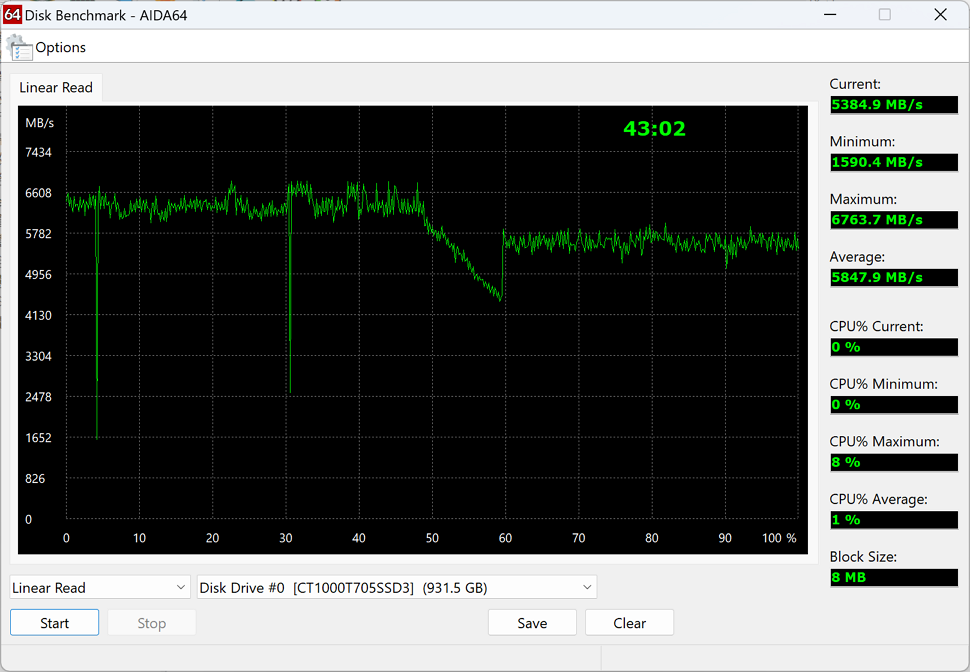Select the Current speed value field
This screenshot has width=970, height=672.
tap(894, 105)
